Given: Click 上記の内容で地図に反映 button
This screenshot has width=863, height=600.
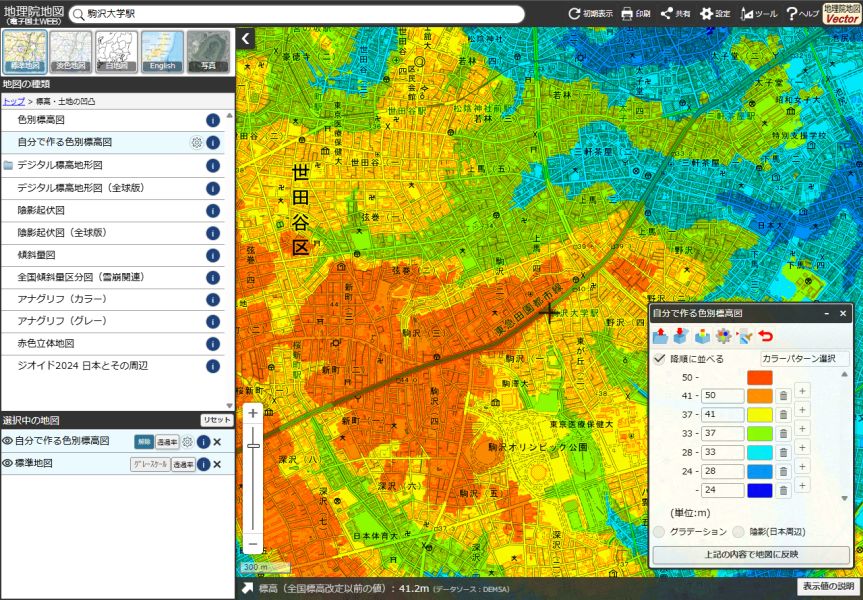Looking at the screenshot, I should click(x=750, y=554).
